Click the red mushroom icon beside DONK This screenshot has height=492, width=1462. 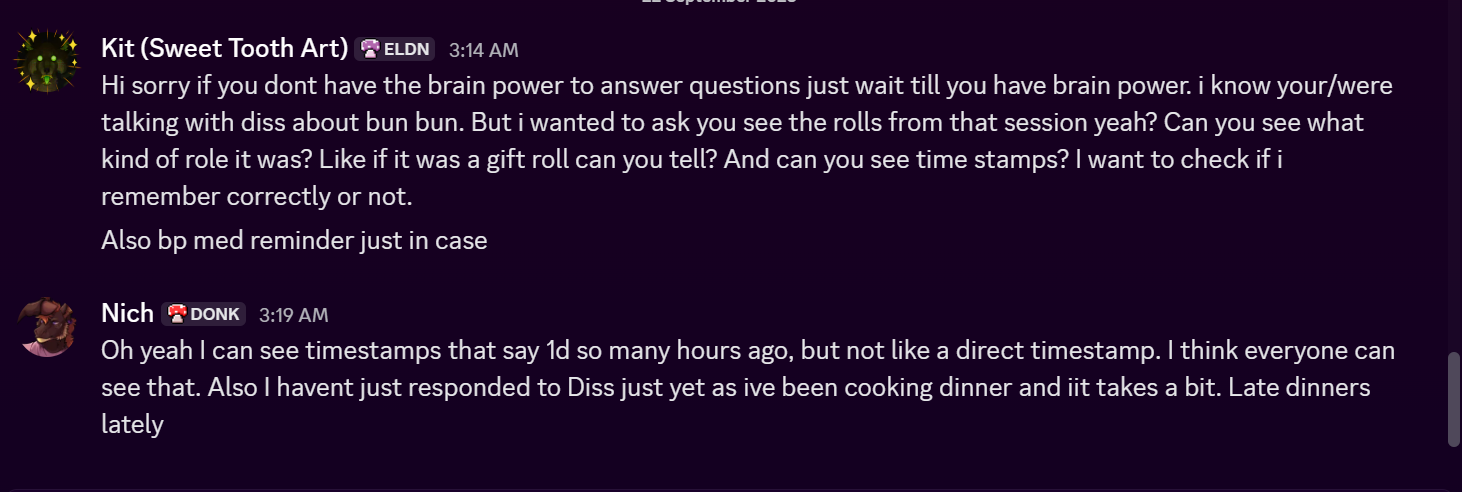click(177, 314)
